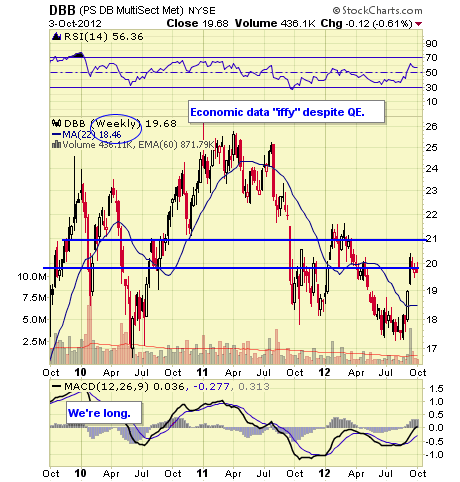Image resolution: width=460 pixels, height=482 pixels.
Task: Click the volume axis label "10.0M"
Action: (x=32, y=277)
